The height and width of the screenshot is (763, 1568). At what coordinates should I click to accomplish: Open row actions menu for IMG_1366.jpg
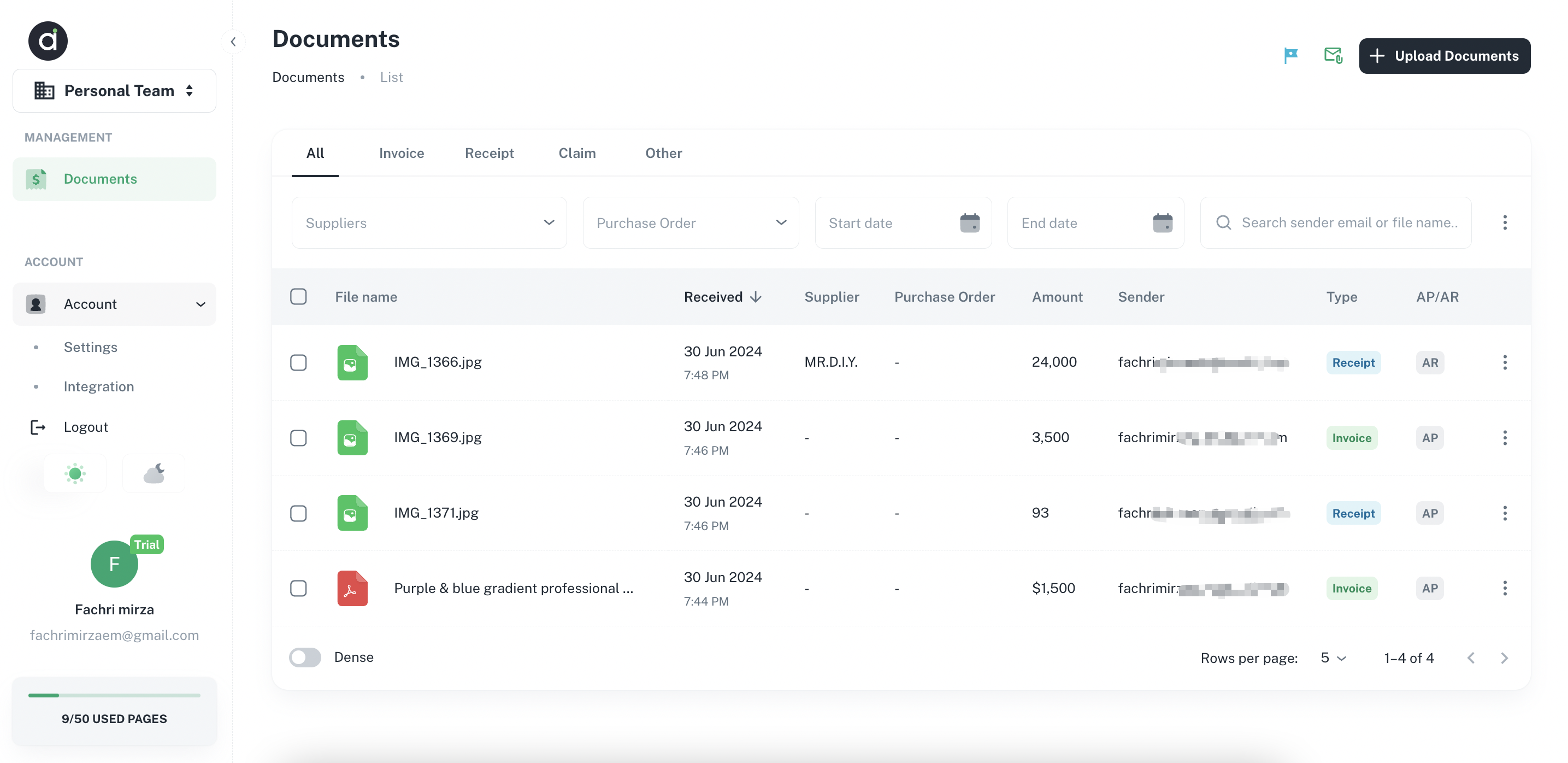[1505, 362]
